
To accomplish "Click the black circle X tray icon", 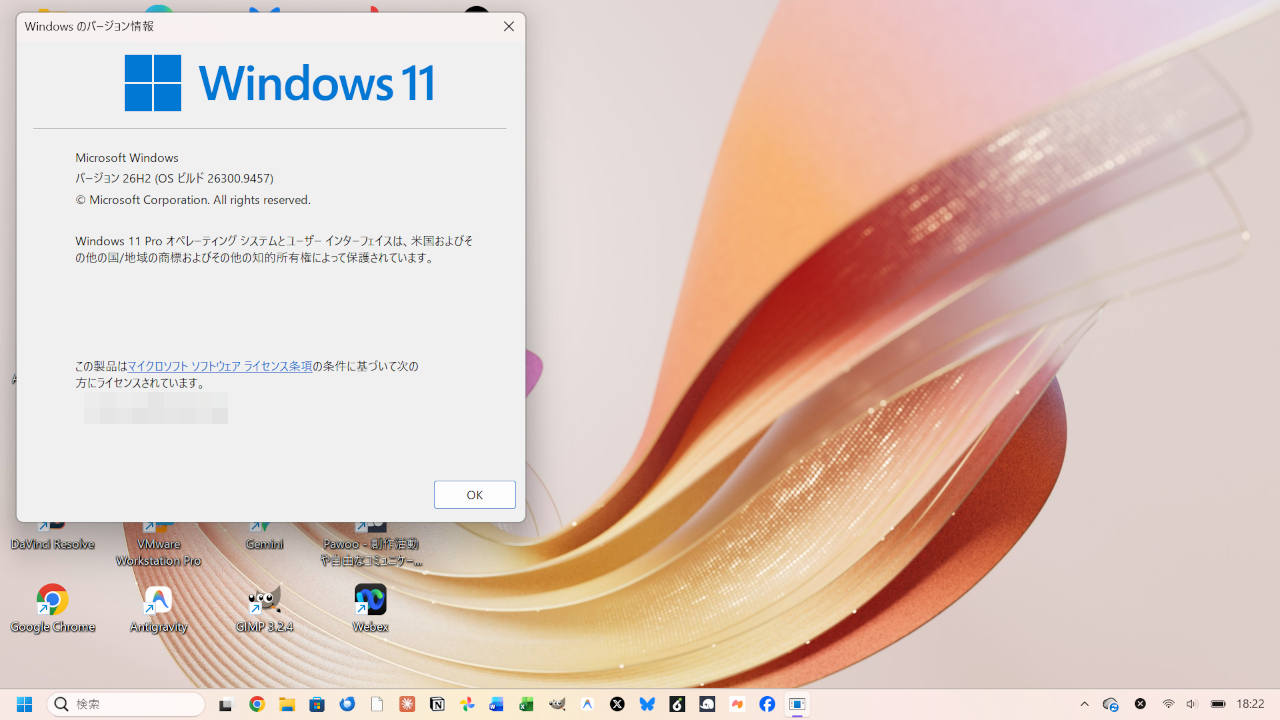I will [x=1140, y=704].
